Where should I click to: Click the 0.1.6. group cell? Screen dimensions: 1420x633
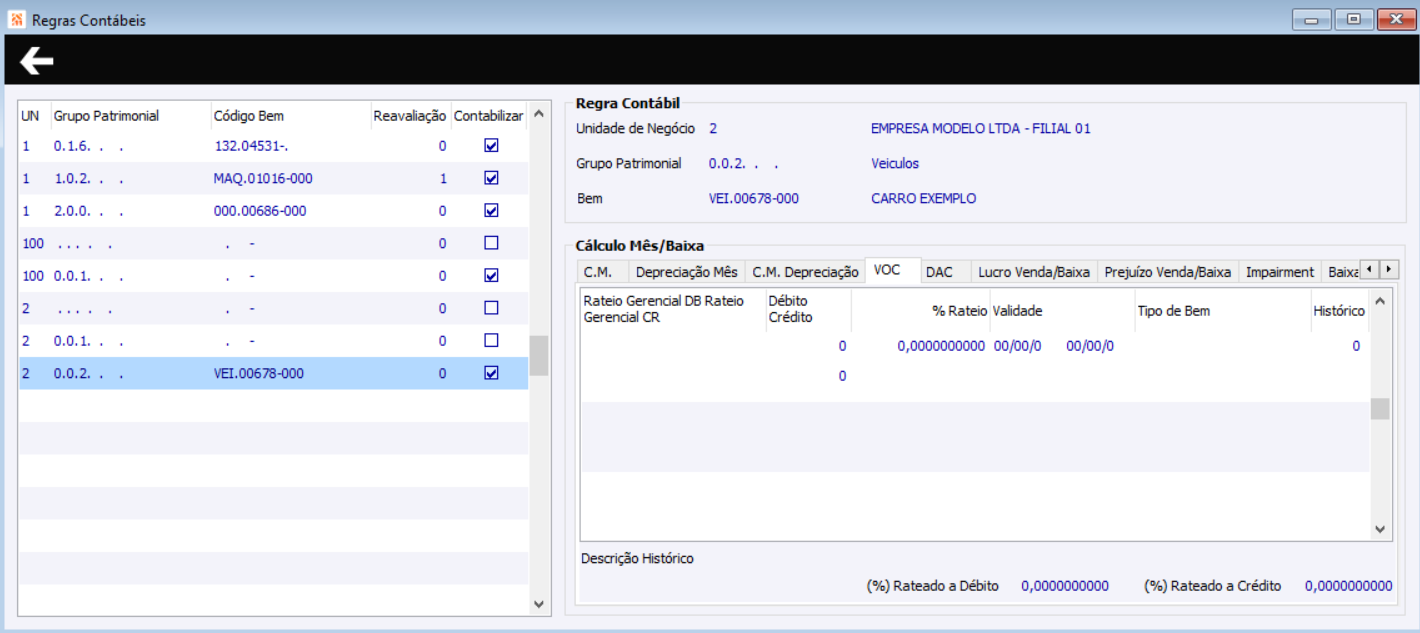[89, 146]
